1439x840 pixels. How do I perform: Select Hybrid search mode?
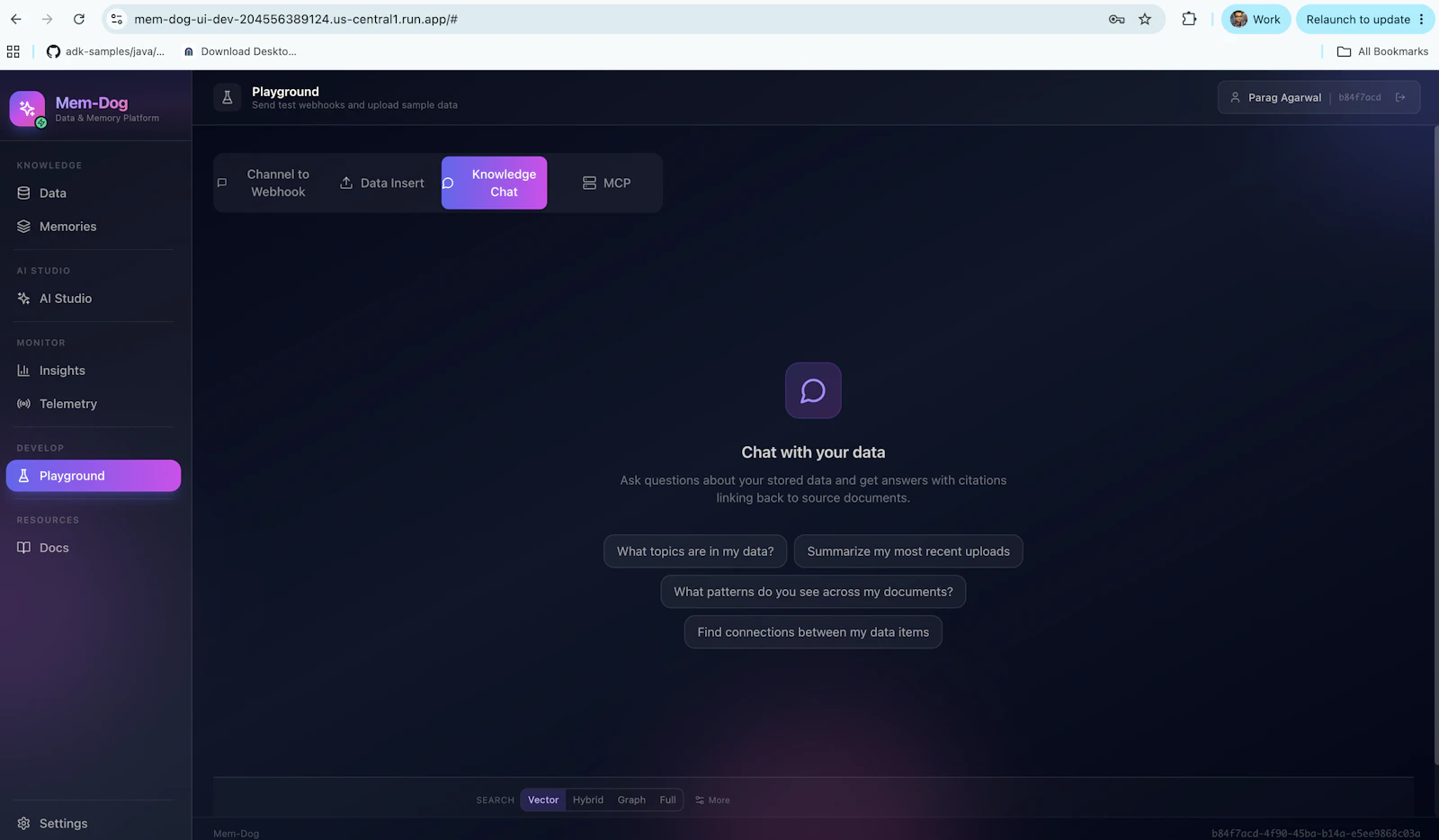point(588,800)
